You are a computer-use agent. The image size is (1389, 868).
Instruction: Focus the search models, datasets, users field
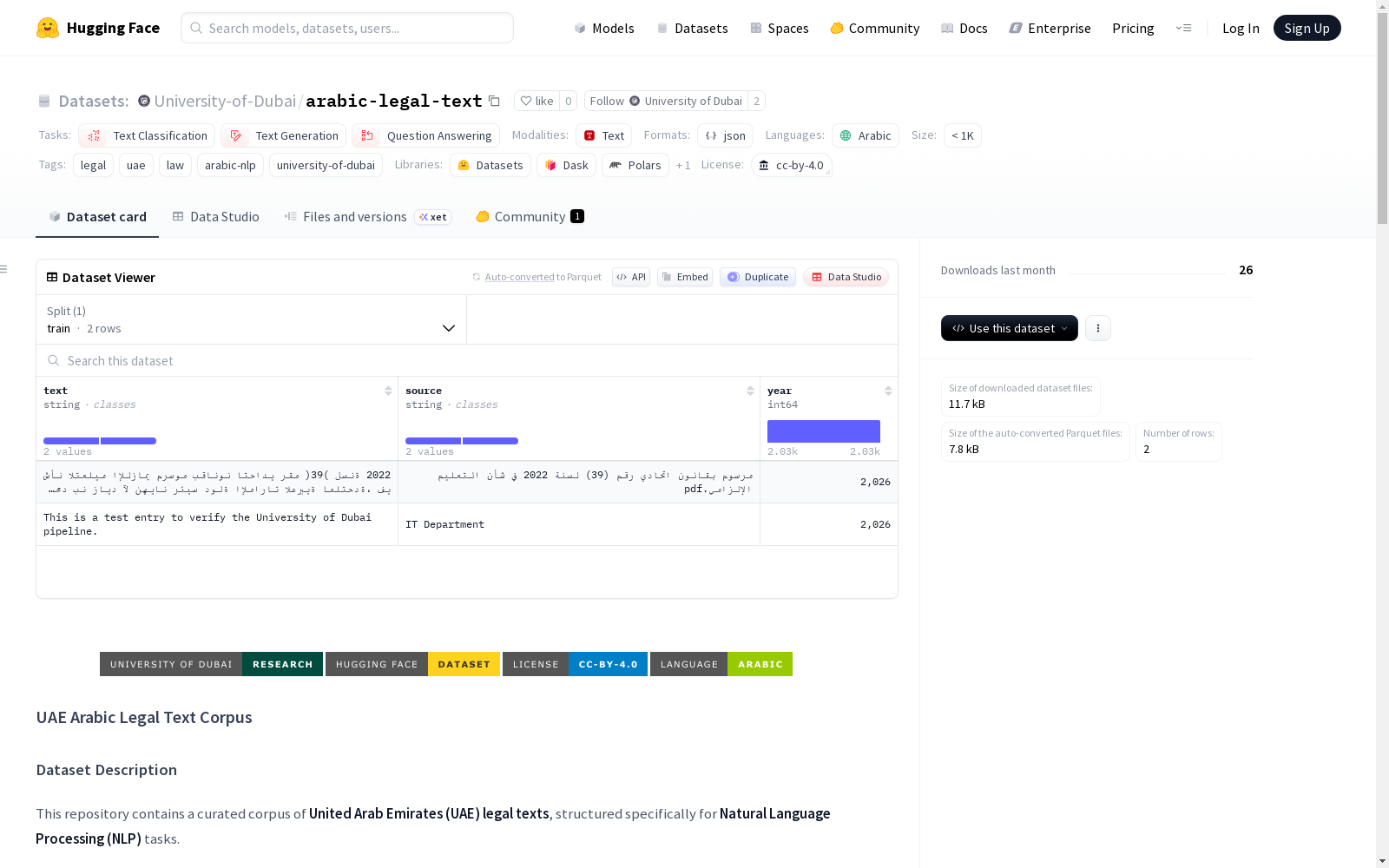pos(347,28)
